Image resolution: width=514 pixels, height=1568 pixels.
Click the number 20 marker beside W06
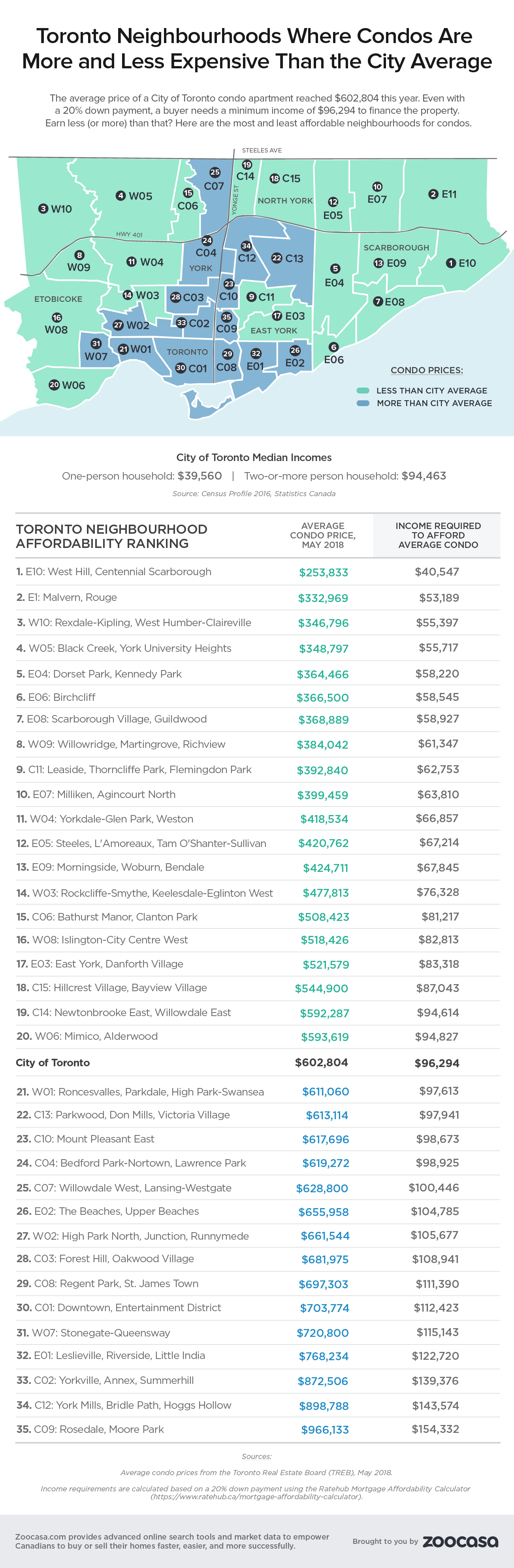pyautogui.click(x=54, y=385)
